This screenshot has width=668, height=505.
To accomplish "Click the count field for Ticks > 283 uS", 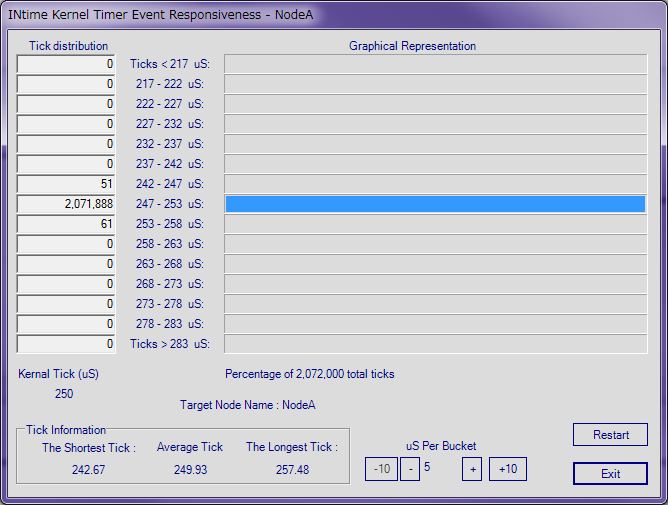I will 66,344.
